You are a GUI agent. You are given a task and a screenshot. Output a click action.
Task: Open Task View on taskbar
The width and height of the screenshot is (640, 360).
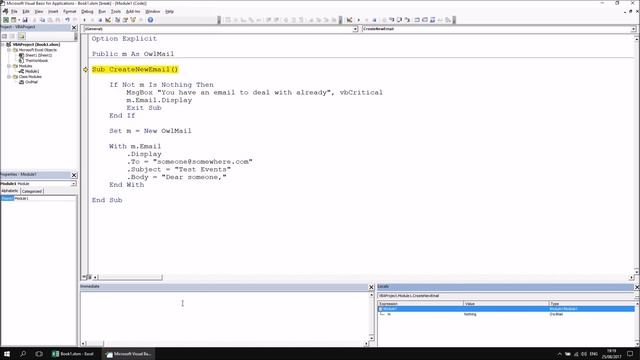coord(39,354)
